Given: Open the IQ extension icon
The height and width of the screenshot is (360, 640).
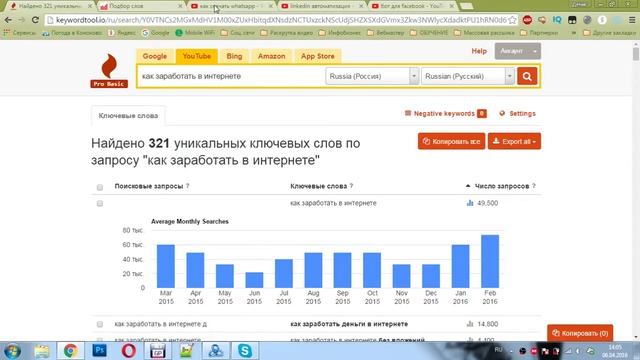Looking at the screenshot, I should point(557,20).
